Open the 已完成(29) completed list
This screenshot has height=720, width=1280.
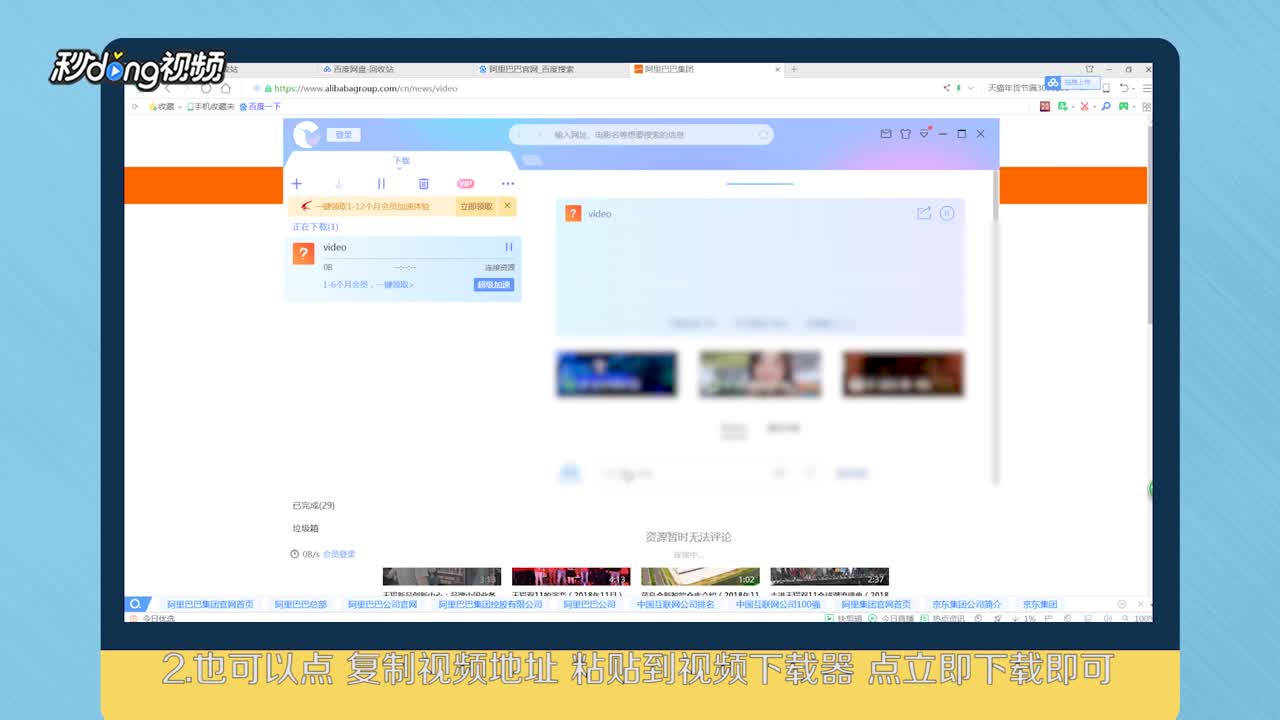[x=313, y=506]
